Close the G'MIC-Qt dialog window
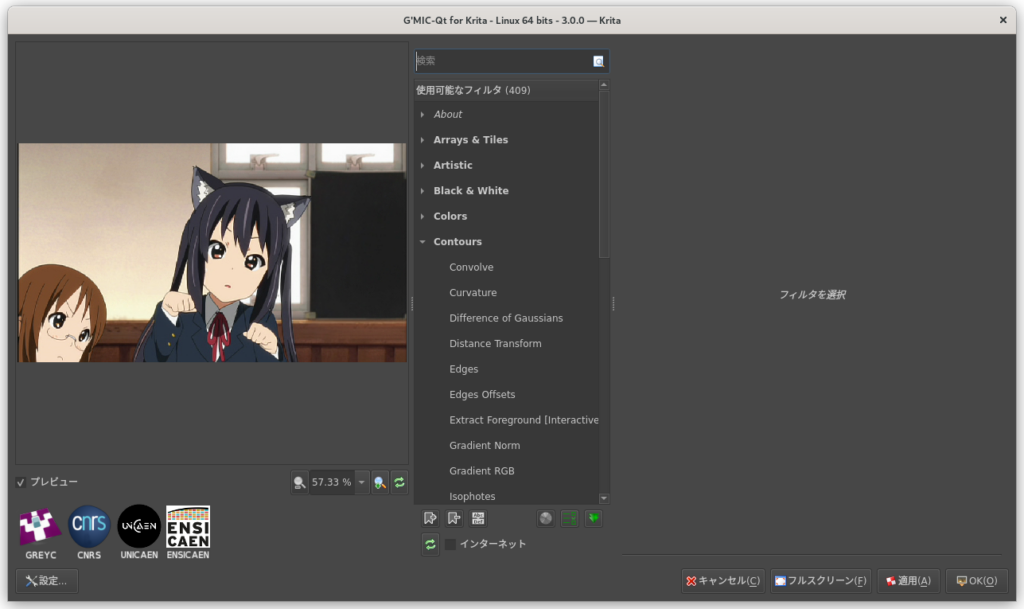The width and height of the screenshot is (1024, 609). [x=1003, y=20]
